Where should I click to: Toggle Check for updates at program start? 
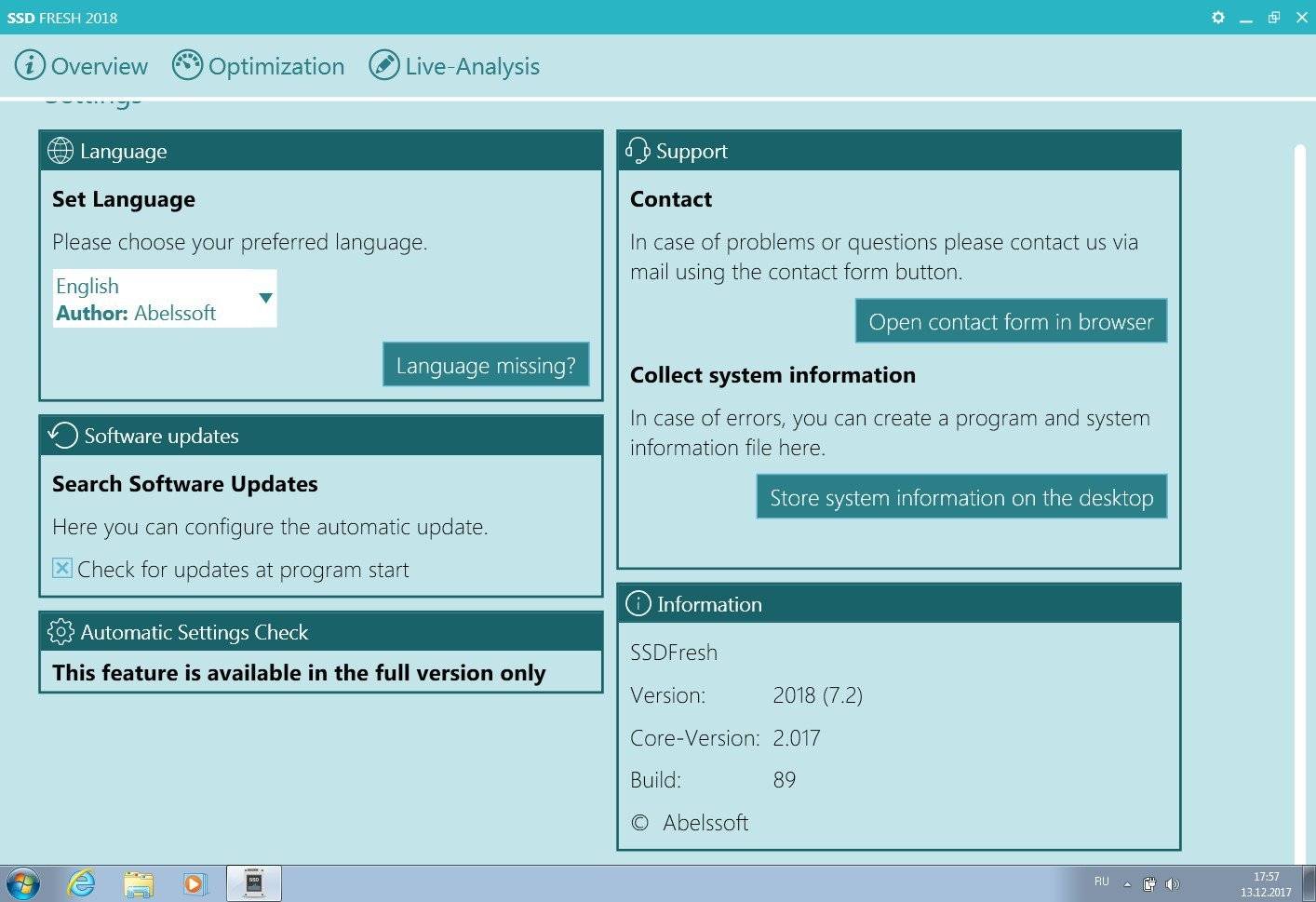tap(62, 568)
